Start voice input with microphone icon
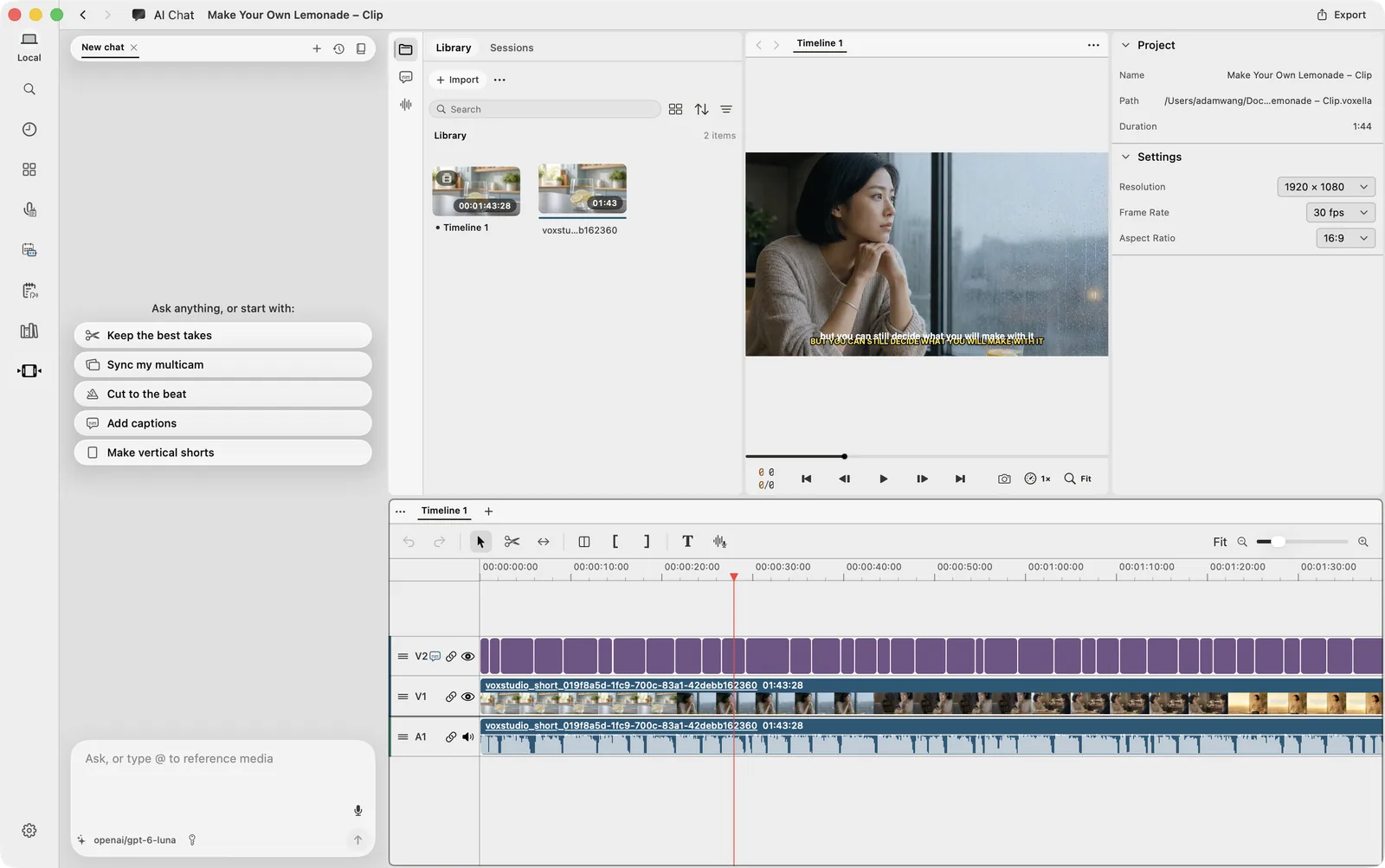Viewport: 1385px width, 868px height. [358, 811]
